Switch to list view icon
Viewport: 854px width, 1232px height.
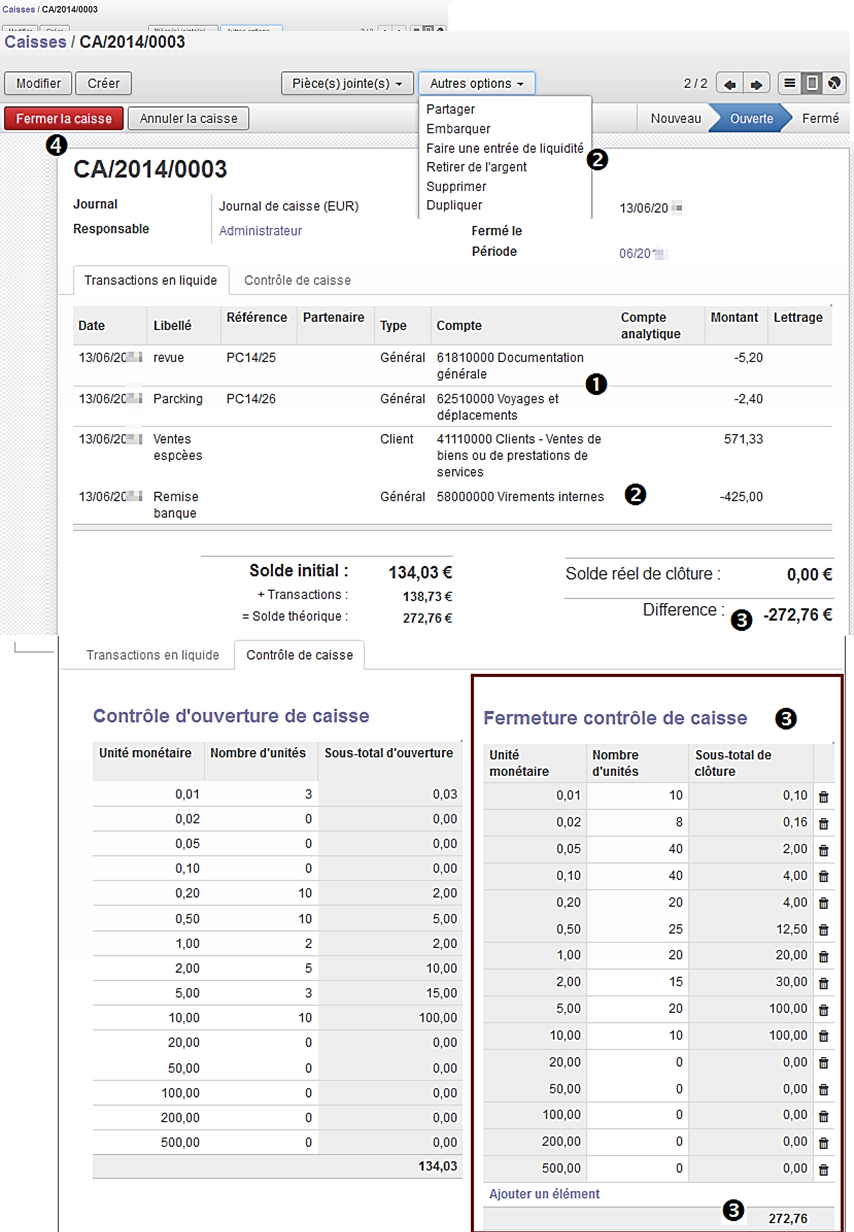(790, 83)
